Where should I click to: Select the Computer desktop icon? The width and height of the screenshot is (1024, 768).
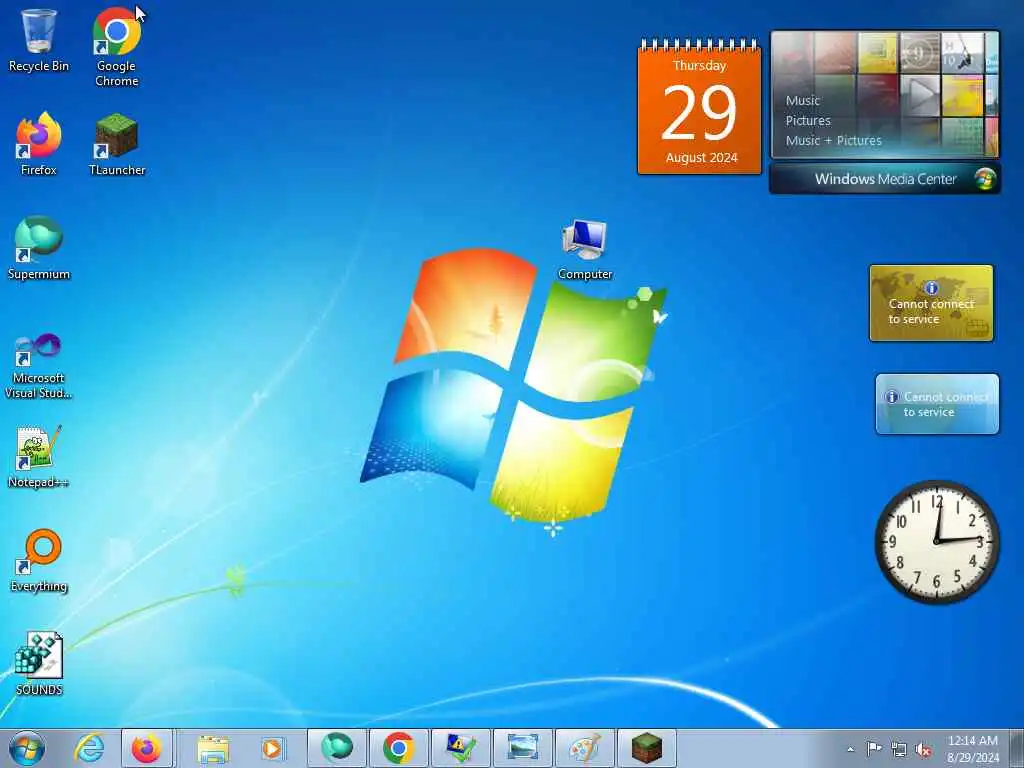coord(585,249)
